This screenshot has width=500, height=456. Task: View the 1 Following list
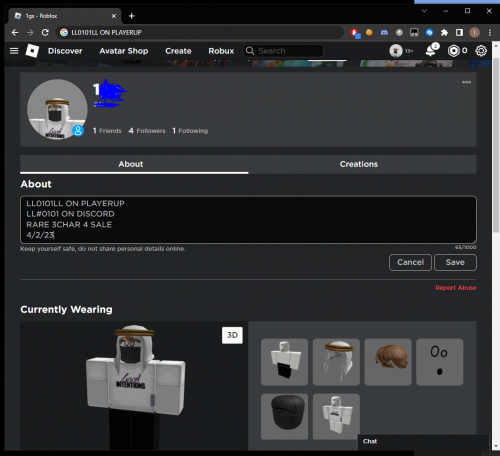click(x=190, y=131)
